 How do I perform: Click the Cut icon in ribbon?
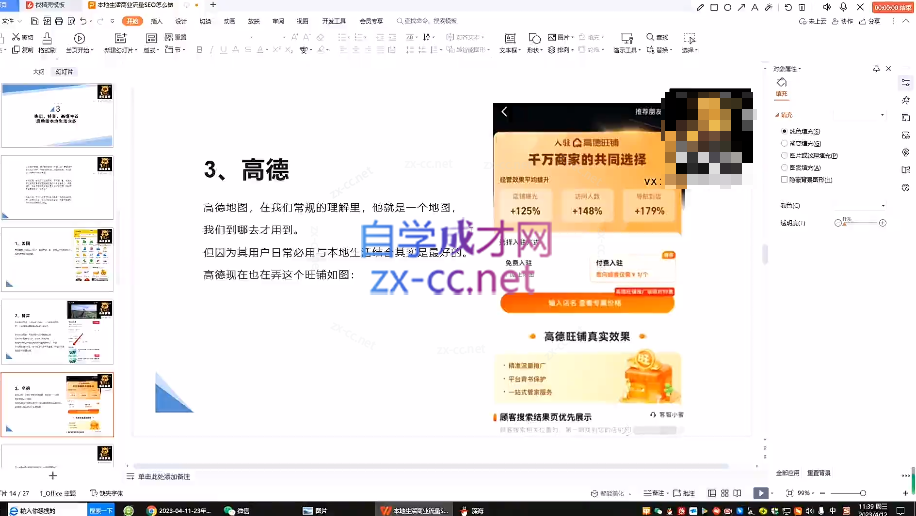pyautogui.click(x=22, y=37)
